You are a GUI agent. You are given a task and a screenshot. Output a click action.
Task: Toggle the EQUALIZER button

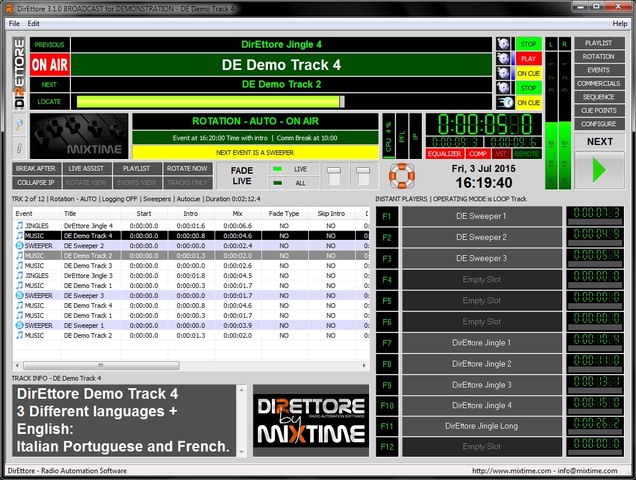click(x=445, y=154)
